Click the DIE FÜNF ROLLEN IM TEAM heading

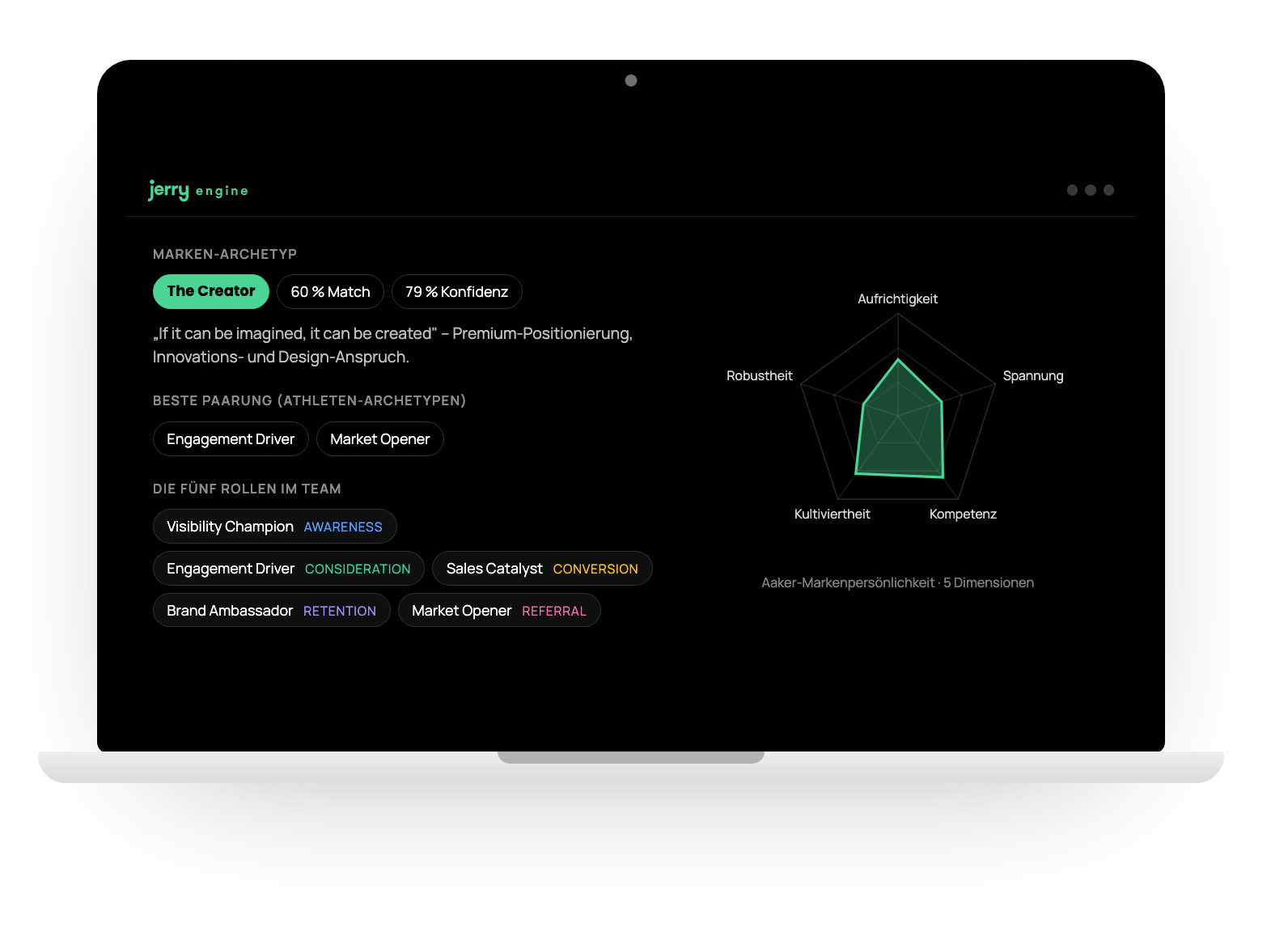point(247,489)
